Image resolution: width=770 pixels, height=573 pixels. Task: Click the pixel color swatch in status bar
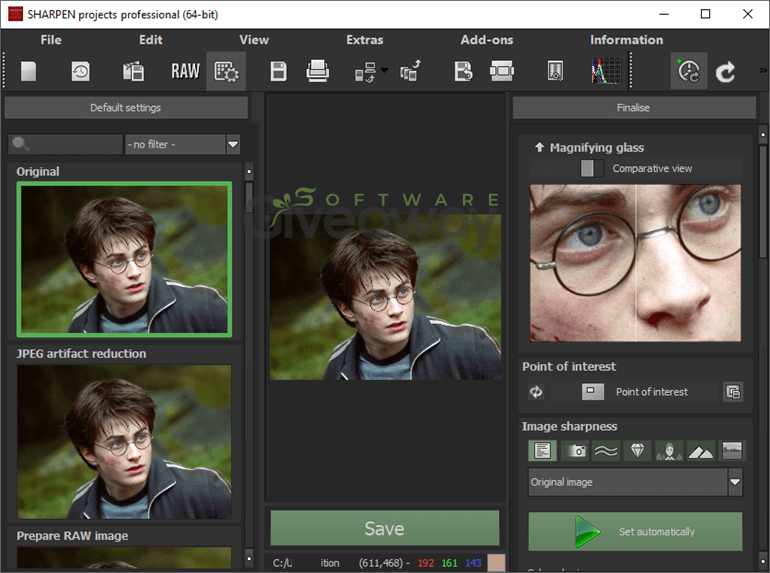coord(496,563)
